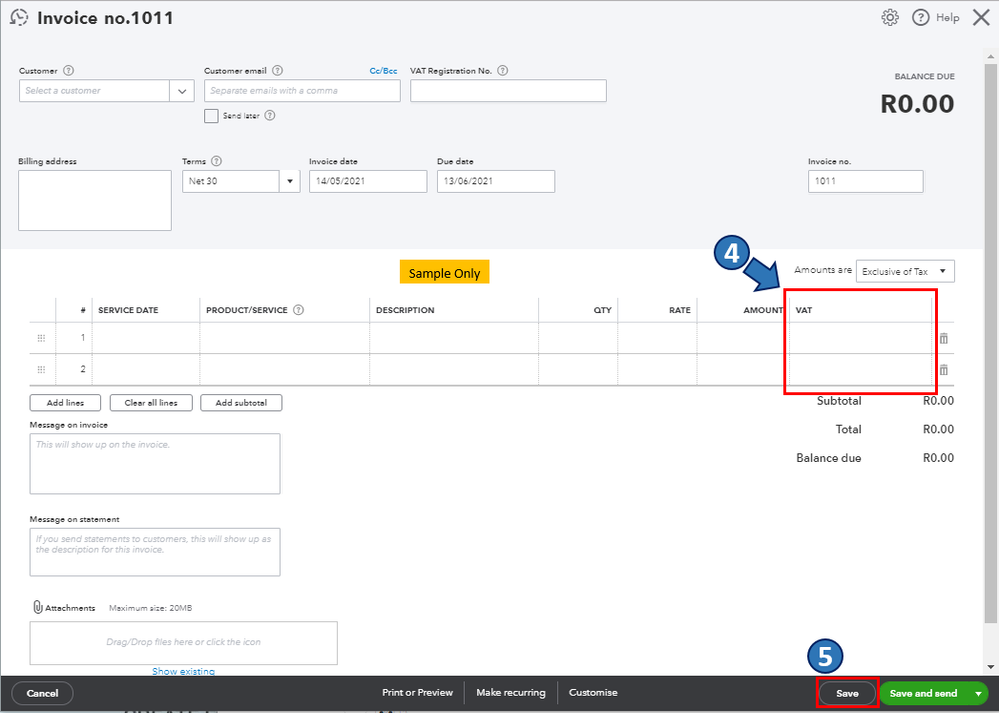Show help tip beside Product/Service header
The width and height of the screenshot is (999, 713).
point(298,310)
